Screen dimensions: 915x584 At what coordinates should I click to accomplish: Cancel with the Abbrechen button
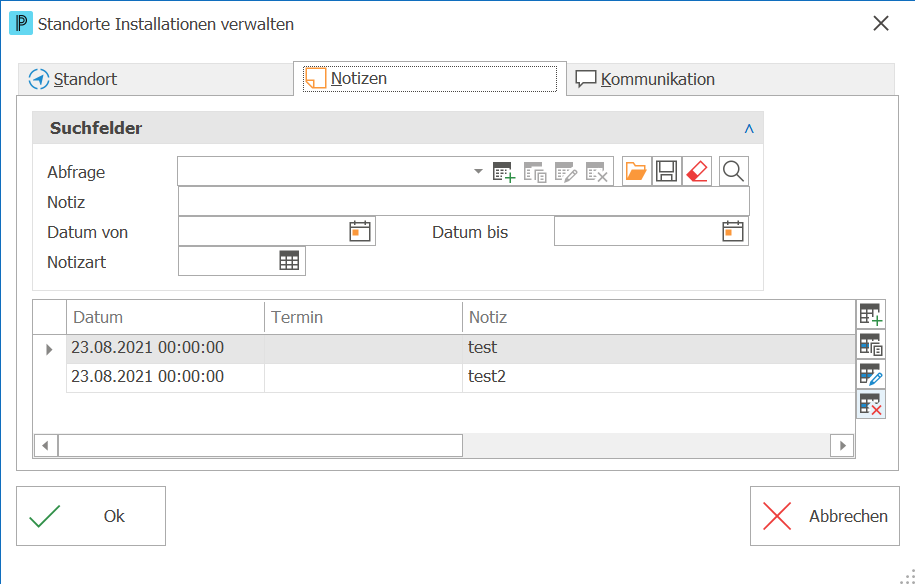(825, 516)
